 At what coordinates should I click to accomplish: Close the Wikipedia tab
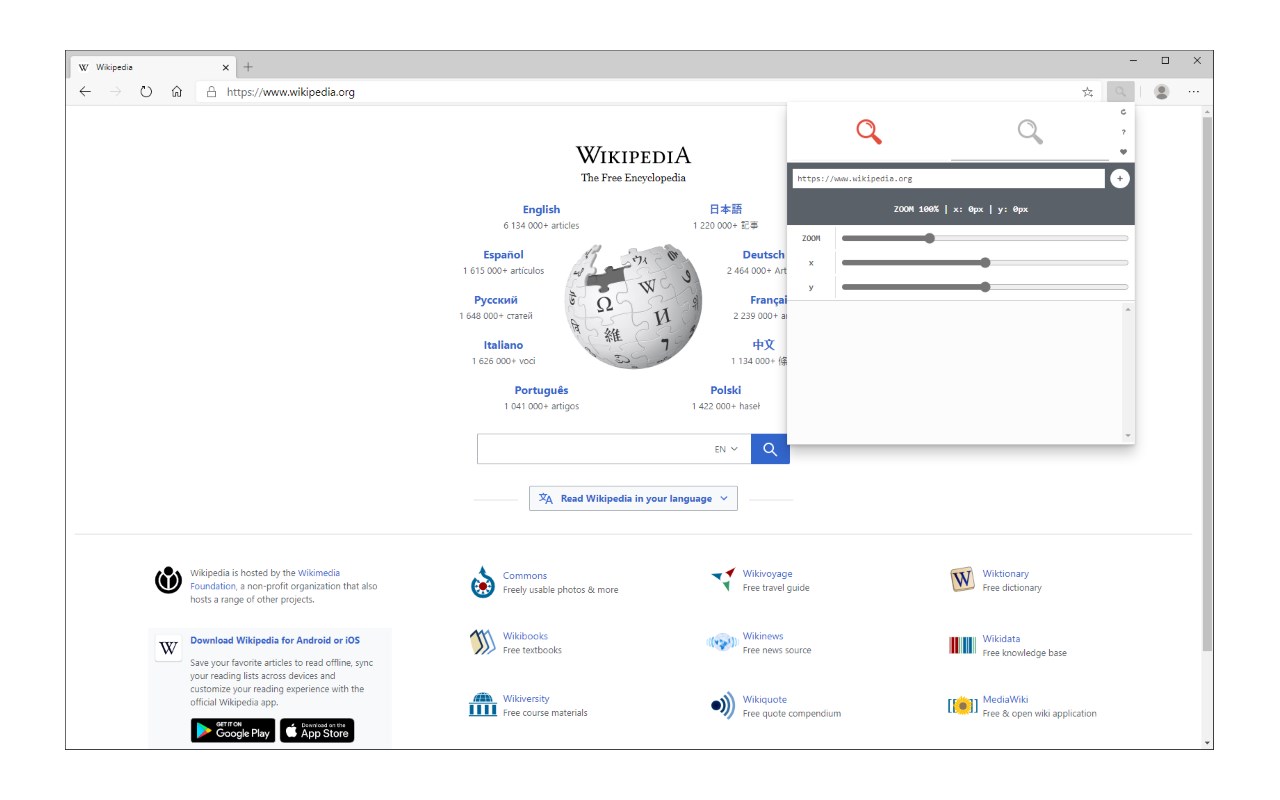click(226, 67)
